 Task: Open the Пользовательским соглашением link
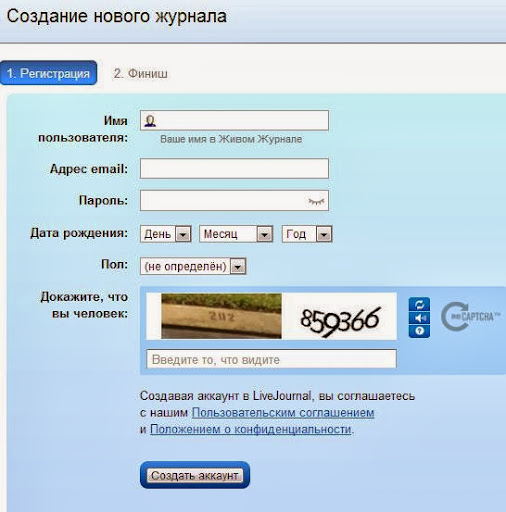pyautogui.click(x=283, y=413)
